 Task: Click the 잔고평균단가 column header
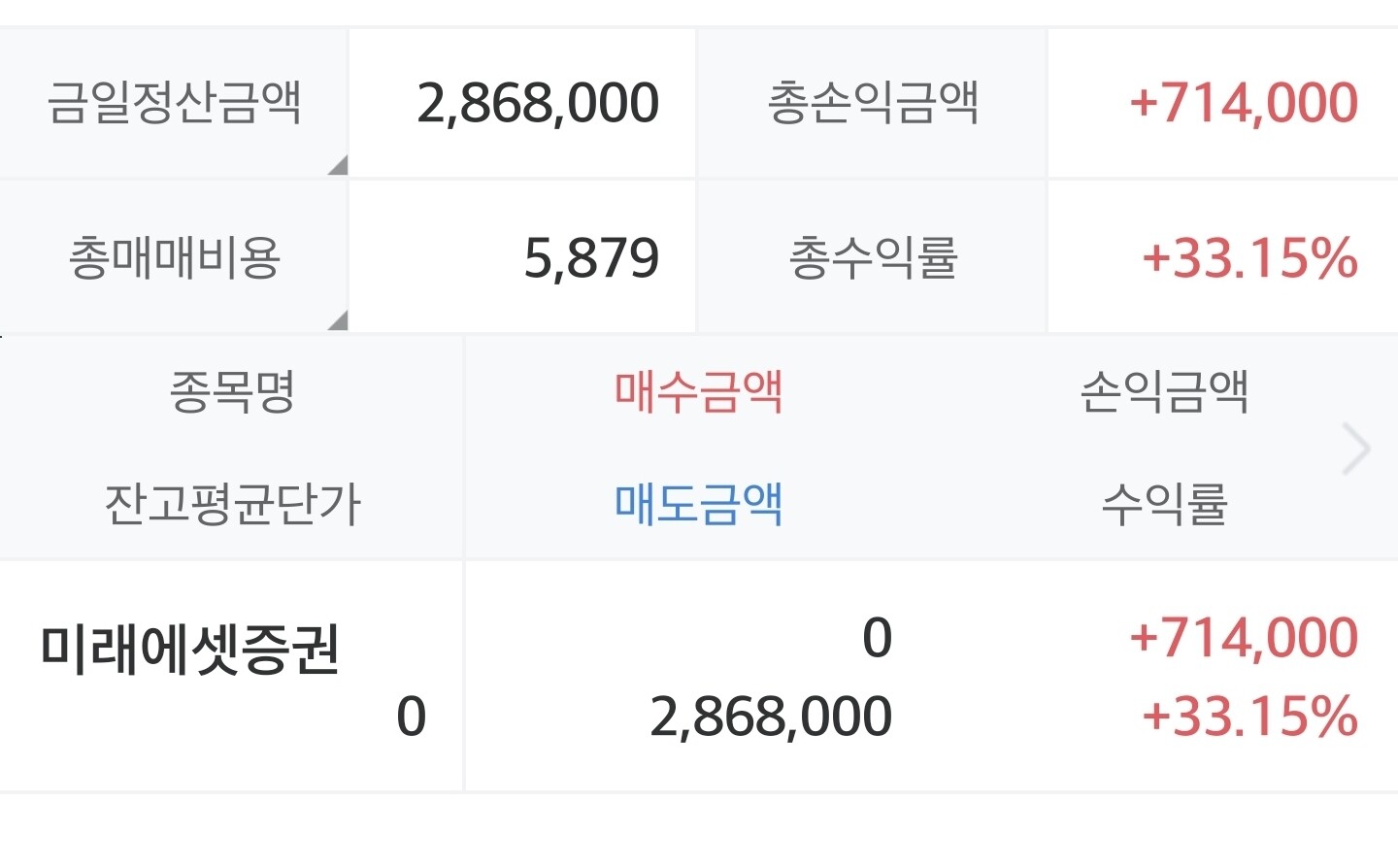pyautogui.click(x=232, y=504)
